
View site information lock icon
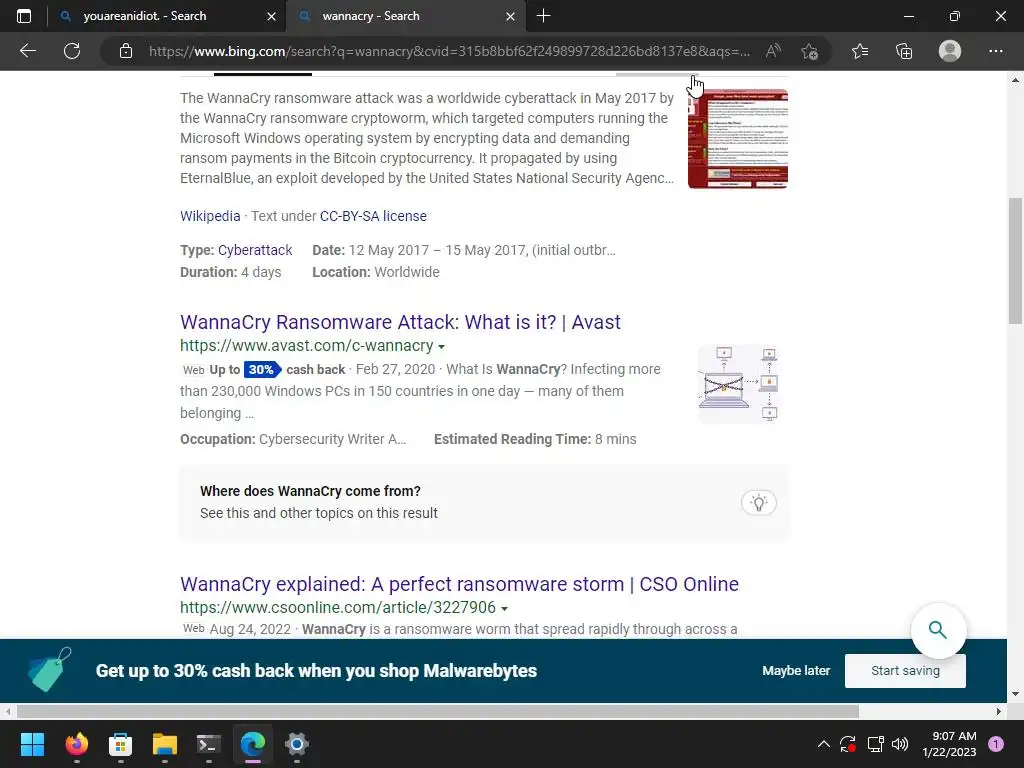coord(126,51)
